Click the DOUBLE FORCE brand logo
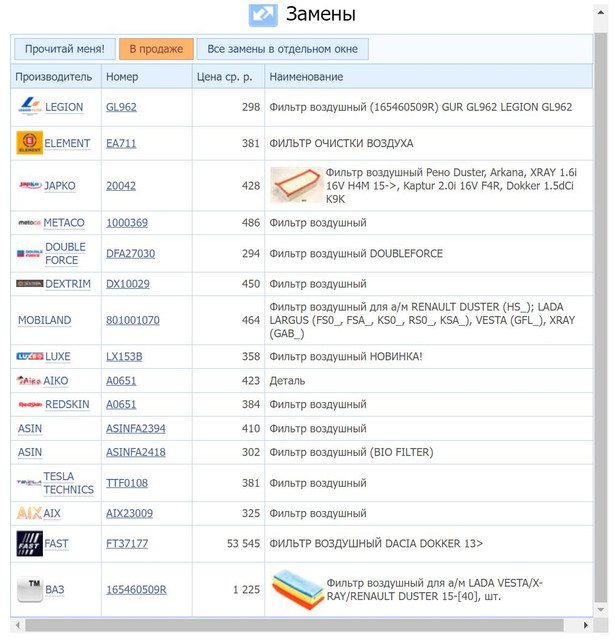This screenshot has width=615, height=640. (x=30, y=253)
